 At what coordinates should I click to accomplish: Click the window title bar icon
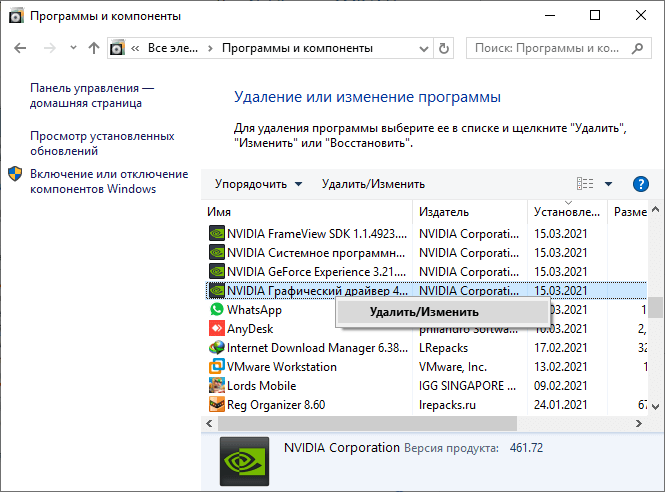coord(16,16)
